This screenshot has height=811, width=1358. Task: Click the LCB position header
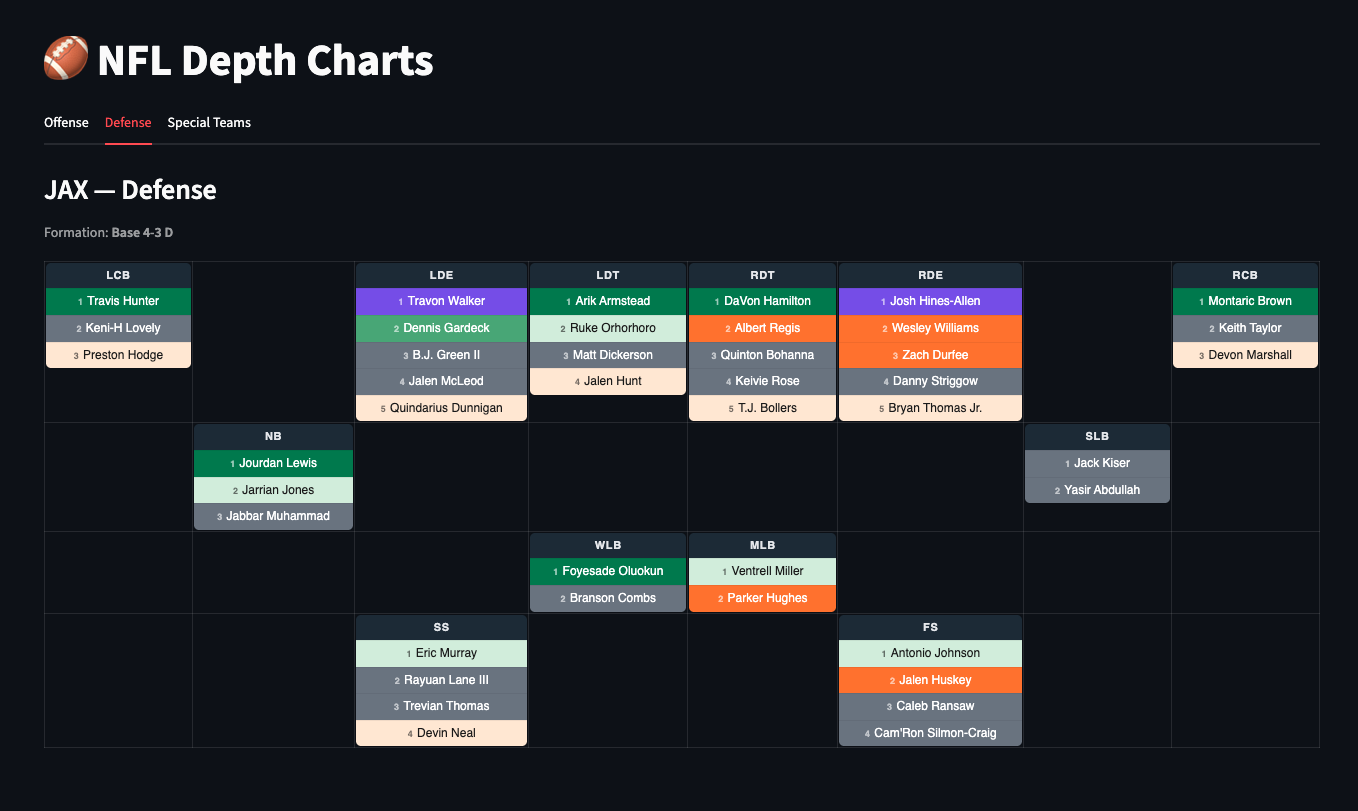pos(118,275)
